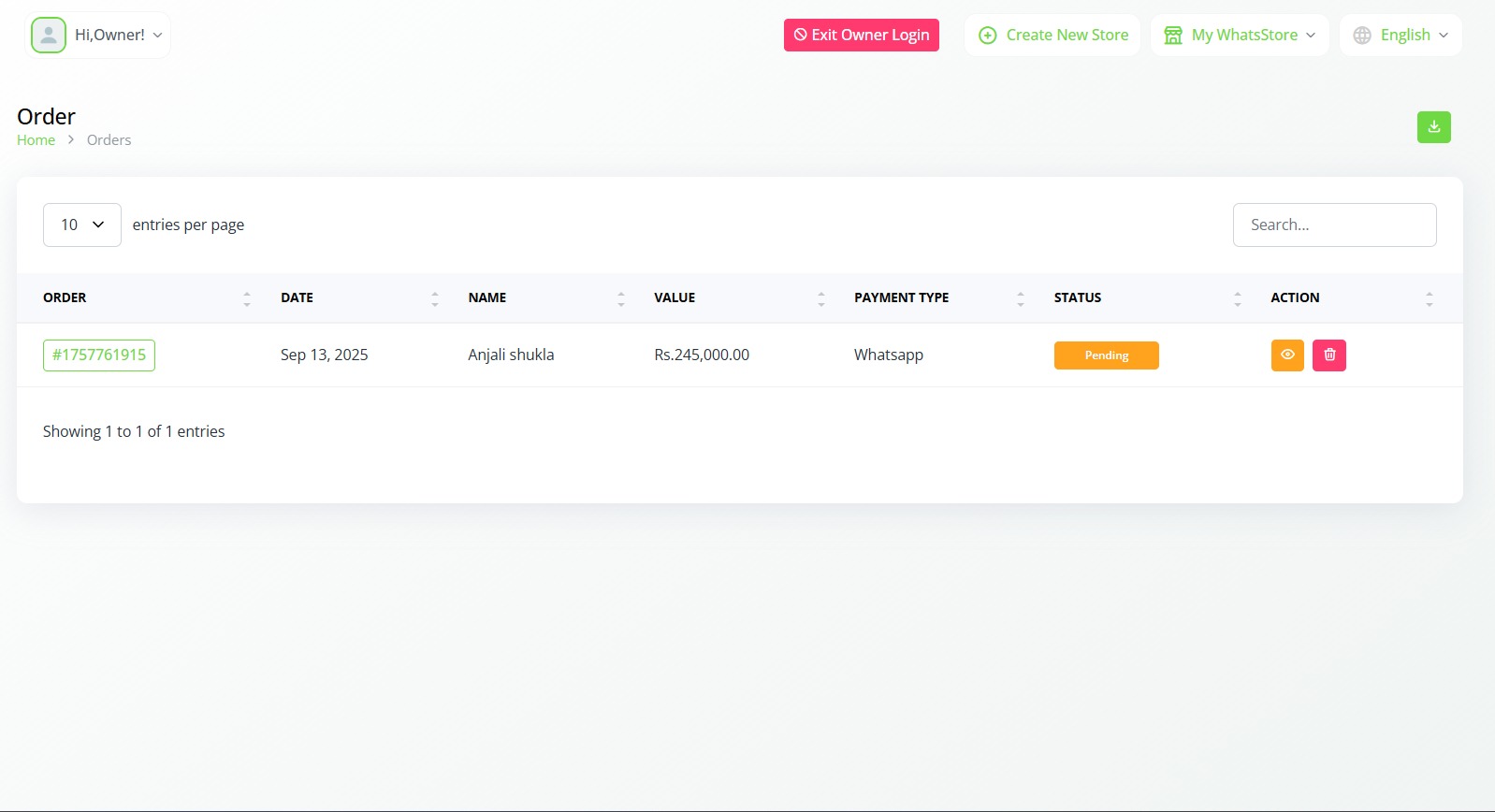The width and height of the screenshot is (1495, 812).
Task: Focus the Search input field
Action: pyautogui.click(x=1334, y=225)
